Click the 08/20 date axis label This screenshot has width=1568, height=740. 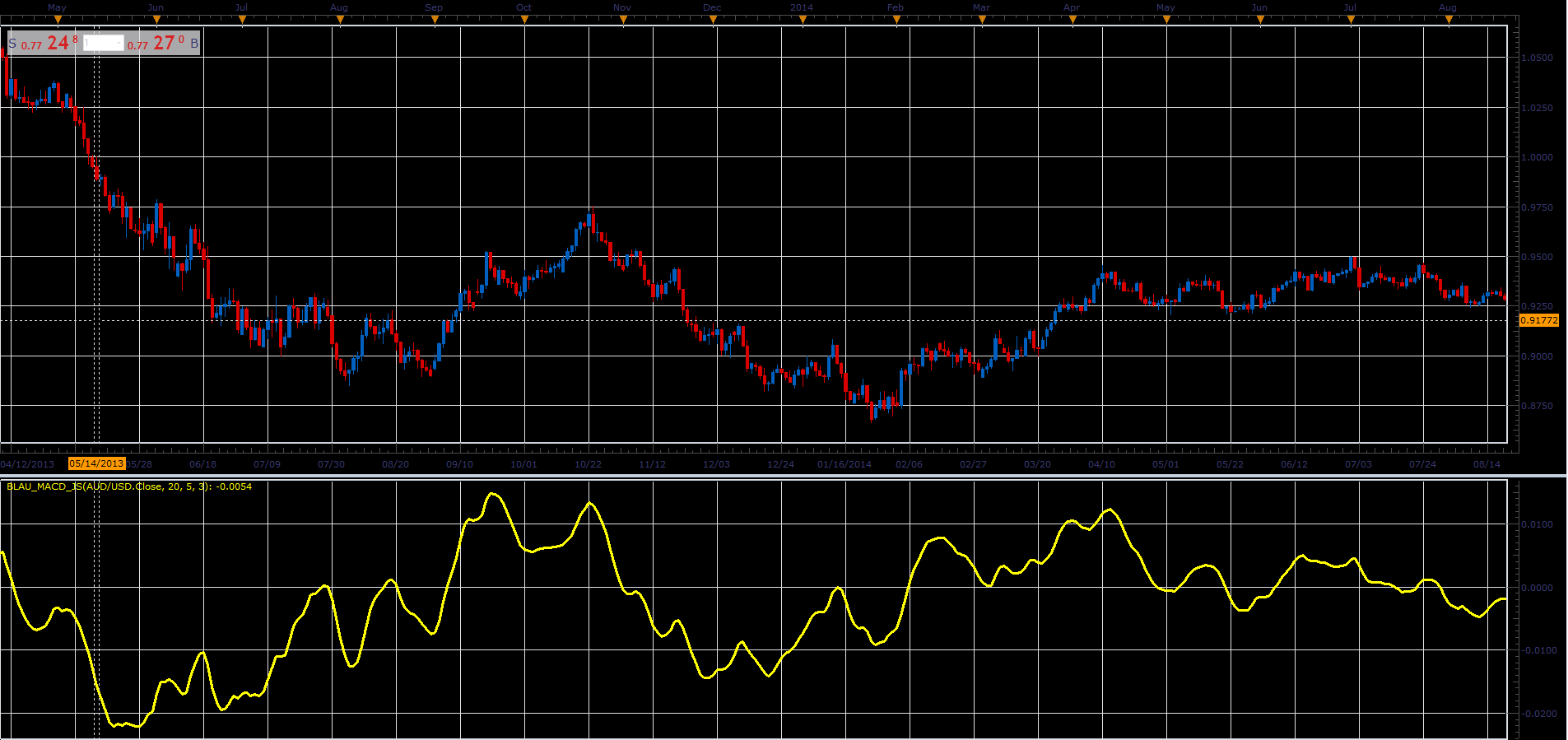[395, 464]
